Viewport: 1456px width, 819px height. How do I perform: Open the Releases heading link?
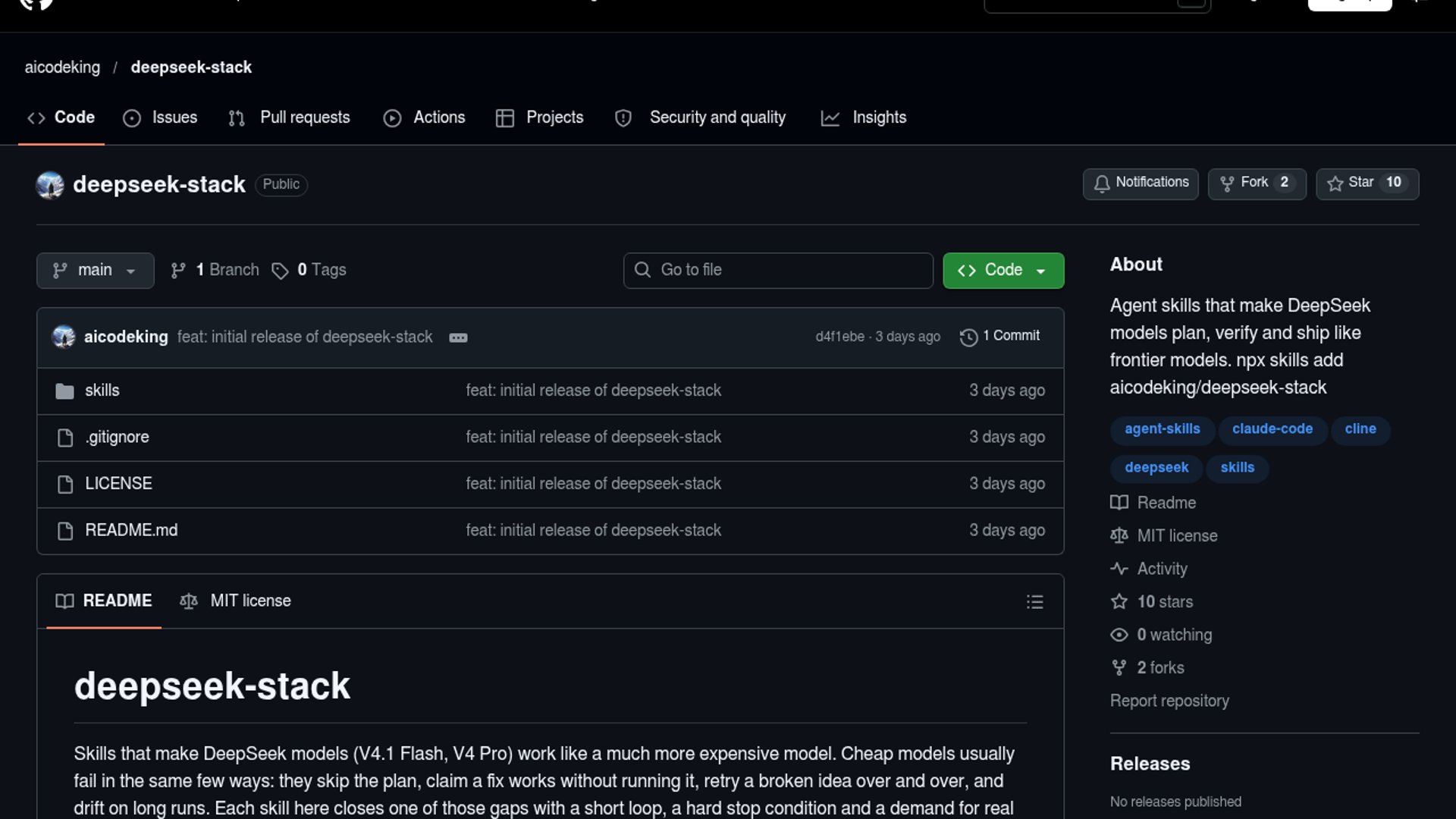1150,764
